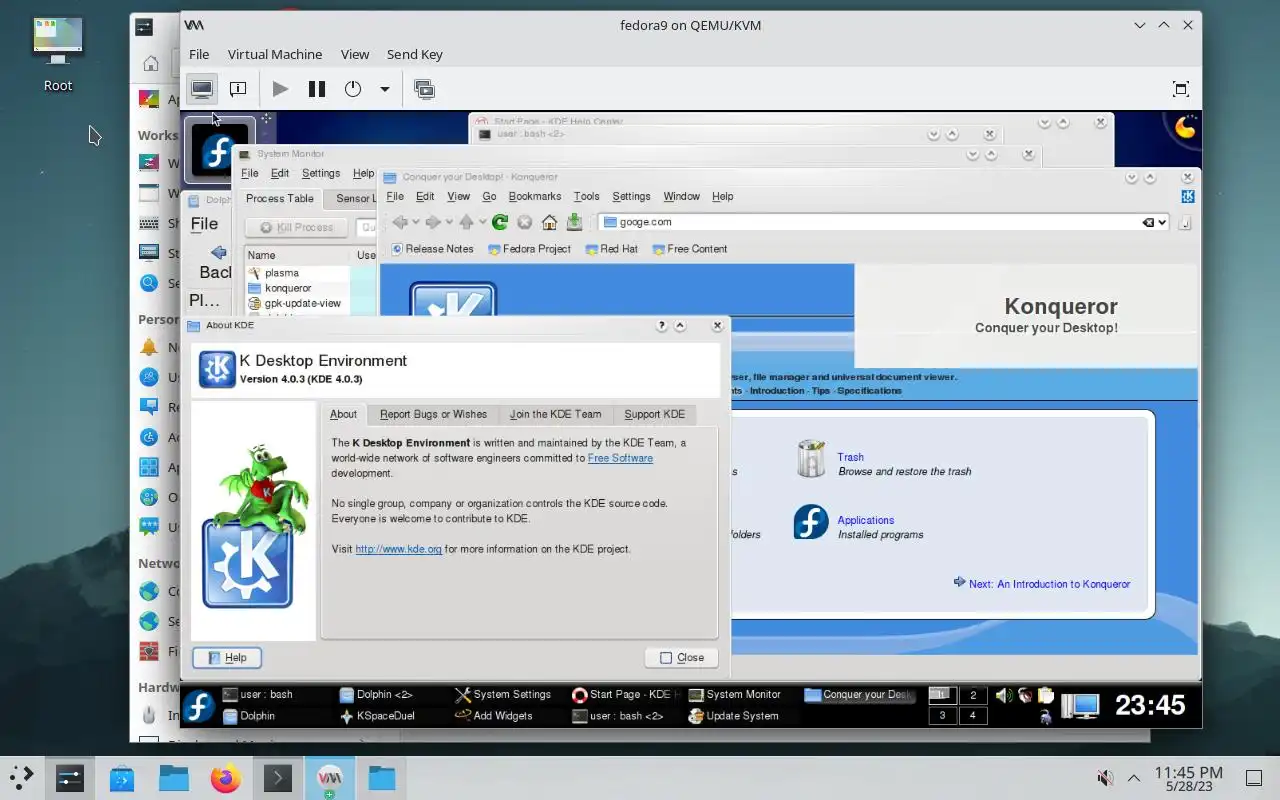Show virtual hardware details in virt-manager

[238, 89]
